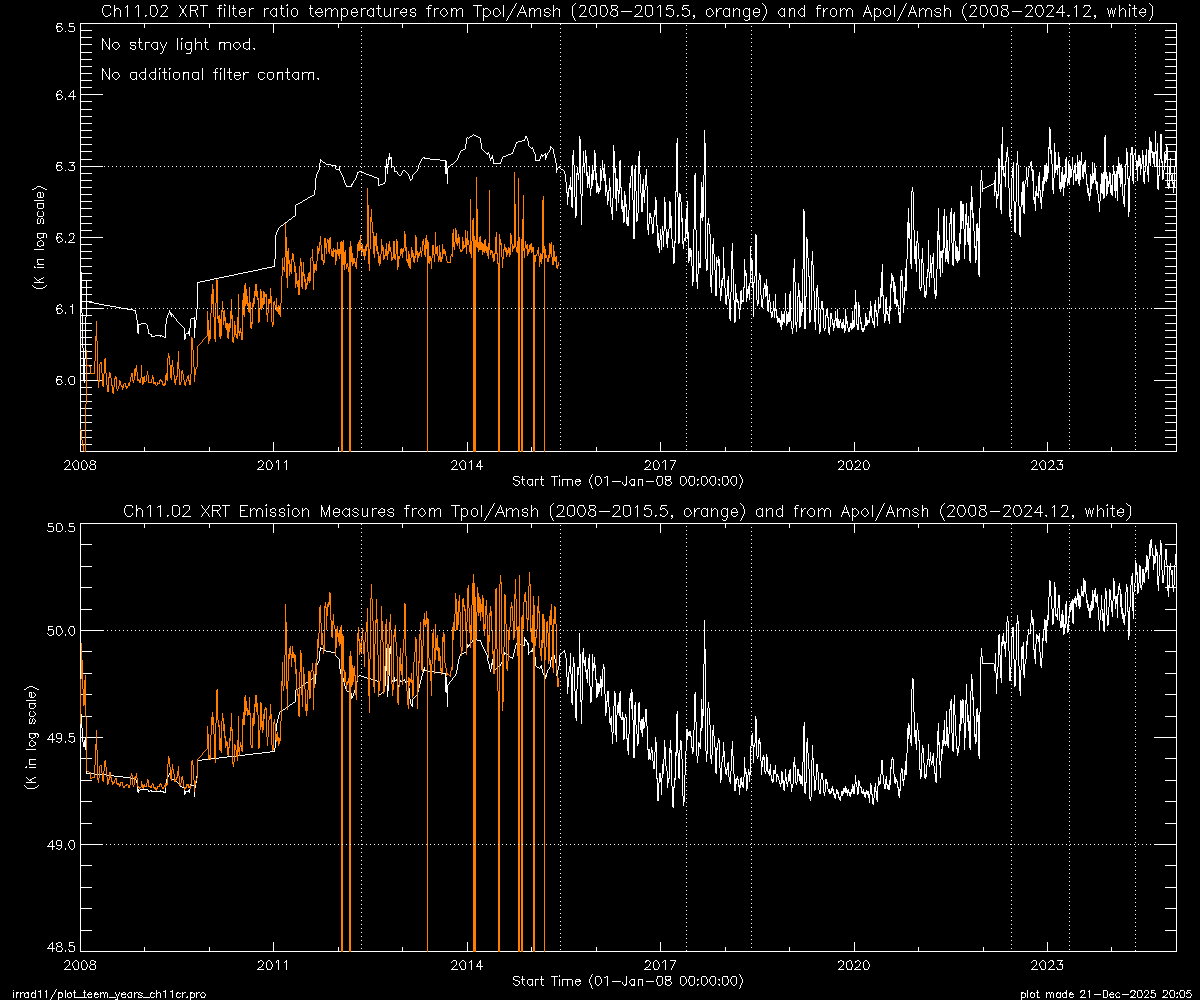Click the 6.0 tick label on the temperature axis
This screenshot has height=1000, width=1200.
pyautogui.click(x=66, y=381)
